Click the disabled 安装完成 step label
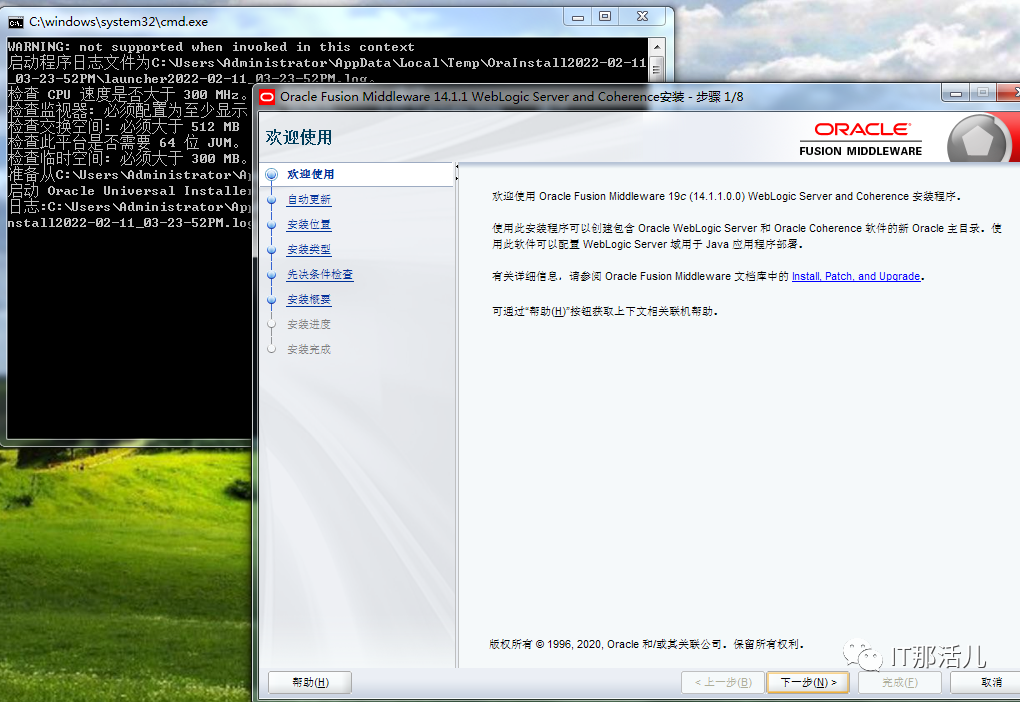This screenshot has width=1020, height=702. coord(309,349)
